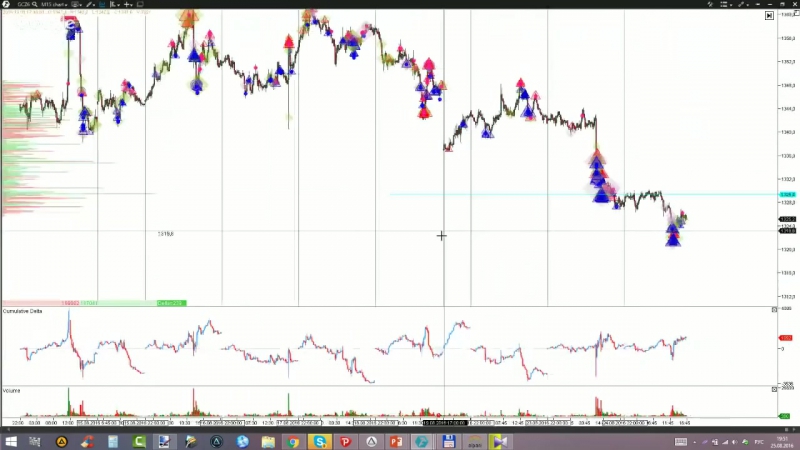Click the green volume value label on the scale

pyautogui.click(x=785, y=416)
